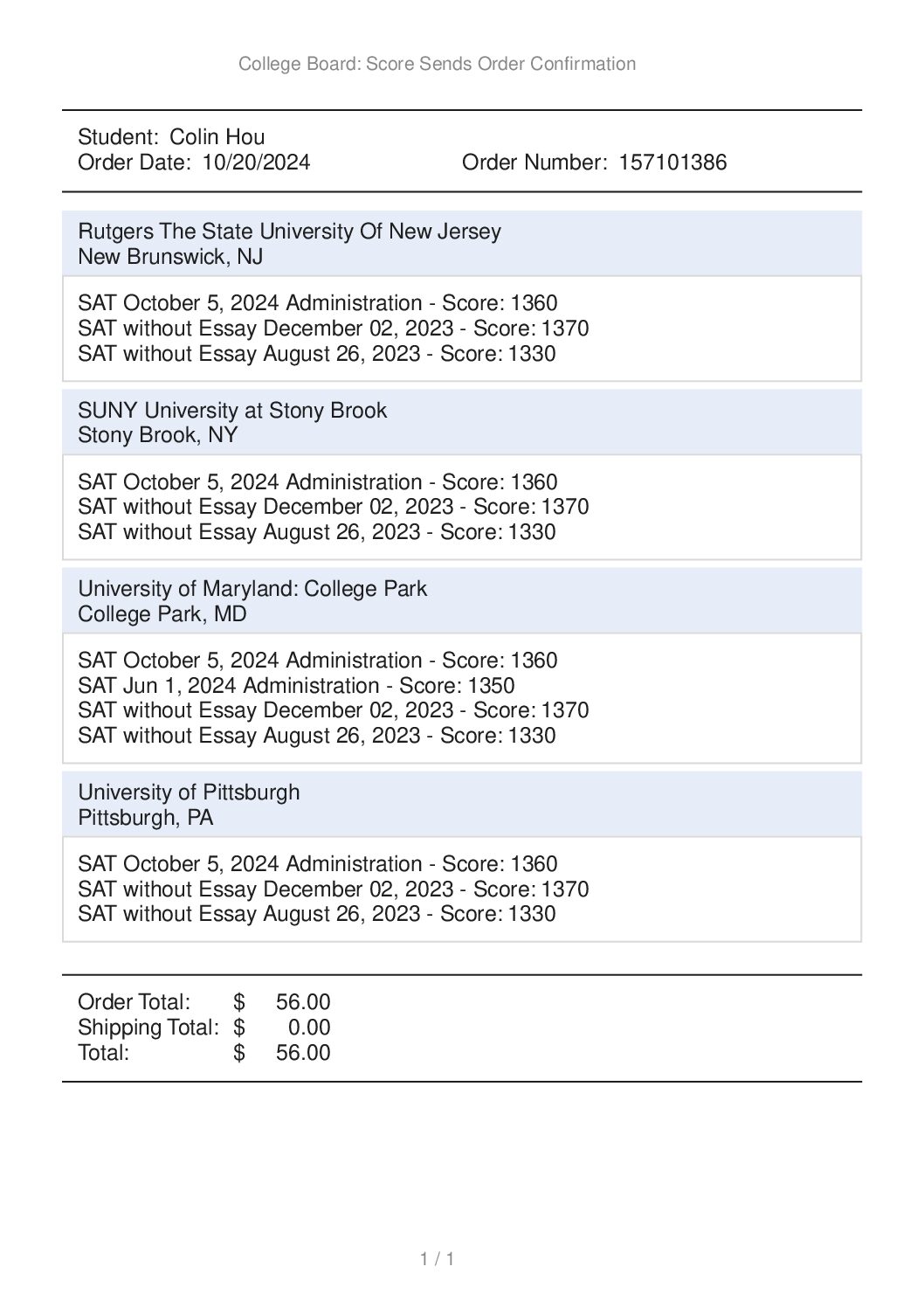Click Pittsburgh, PA location text
924x1308 pixels.
tap(146, 817)
